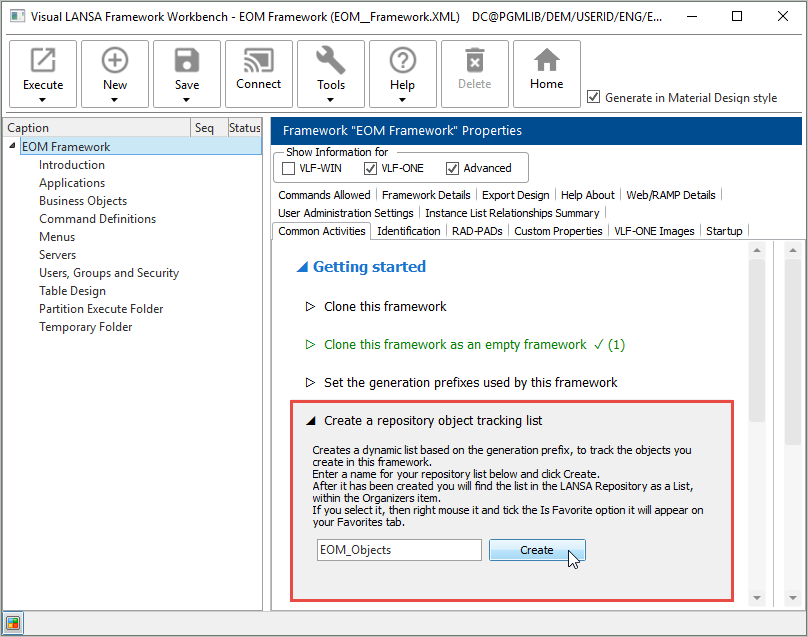The width and height of the screenshot is (808, 637).
Task: Click inner scrollbar down arrow
Action: [757, 598]
